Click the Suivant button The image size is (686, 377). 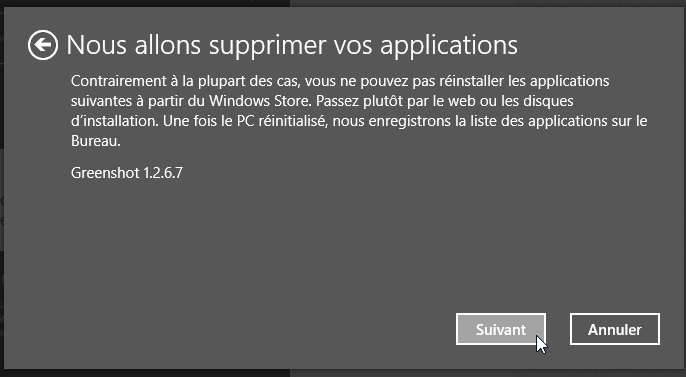(x=500, y=329)
